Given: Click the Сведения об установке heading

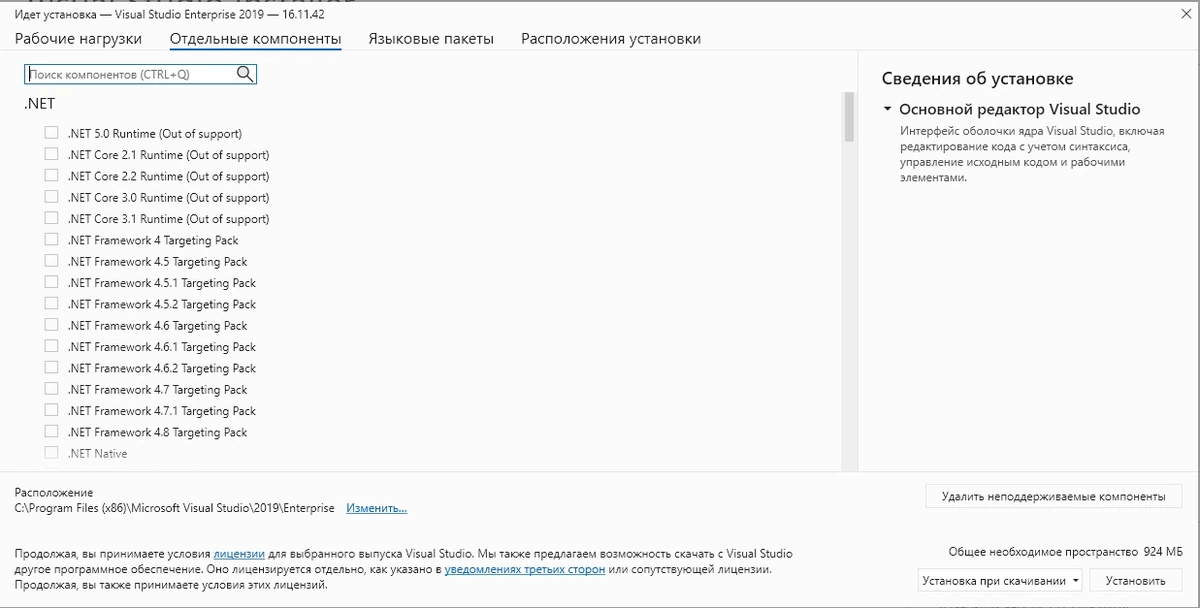Looking at the screenshot, I should pos(978,79).
